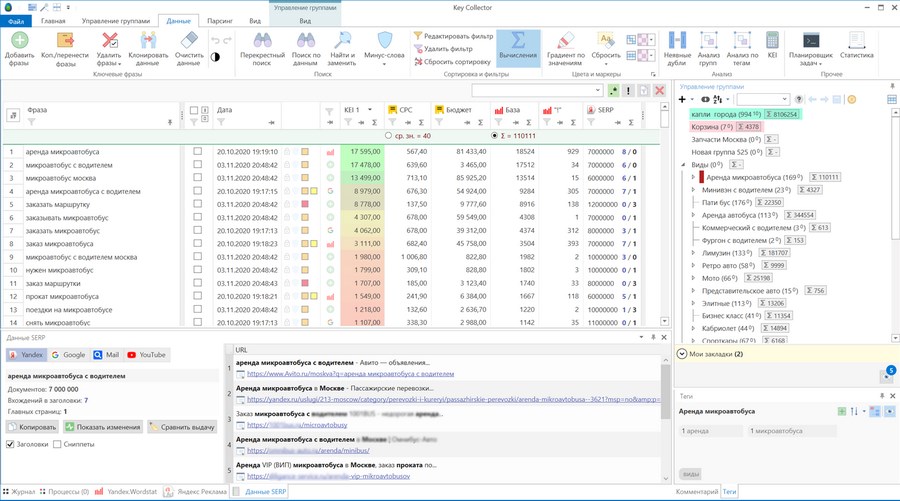This screenshot has width=900, height=501.
Task: Click Клонировать данные icon
Action: point(148,41)
